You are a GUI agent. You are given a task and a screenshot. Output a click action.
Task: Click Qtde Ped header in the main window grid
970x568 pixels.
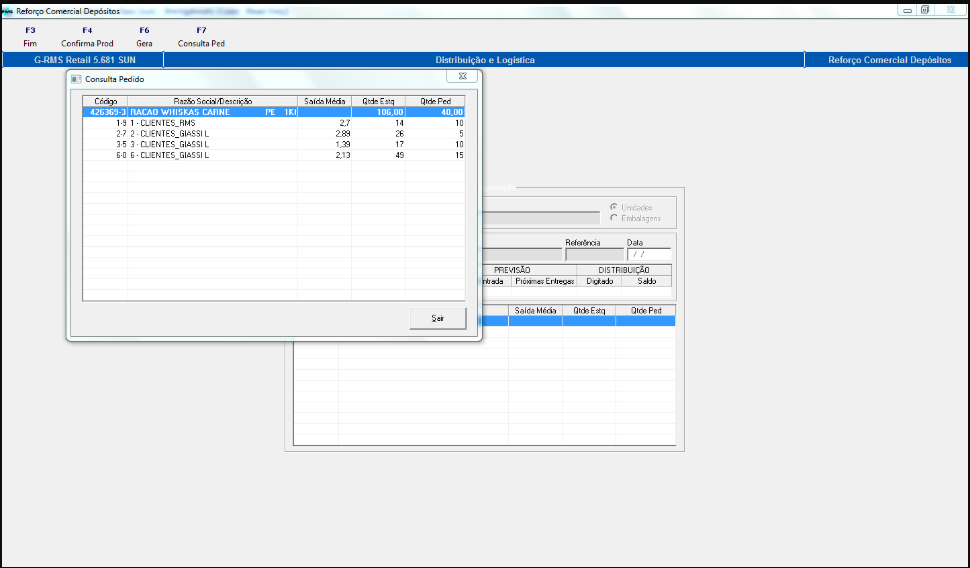click(x=646, y=311)
